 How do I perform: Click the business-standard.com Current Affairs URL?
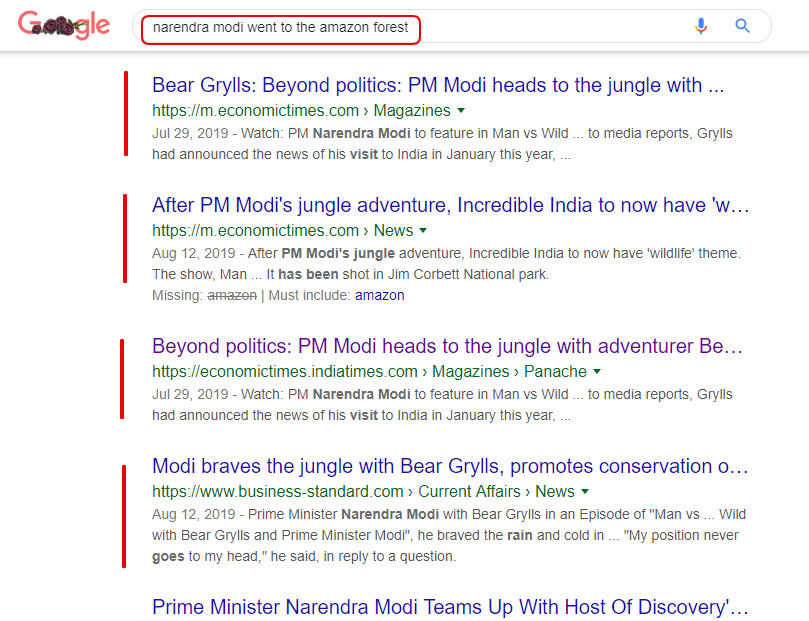pos(363,492)
